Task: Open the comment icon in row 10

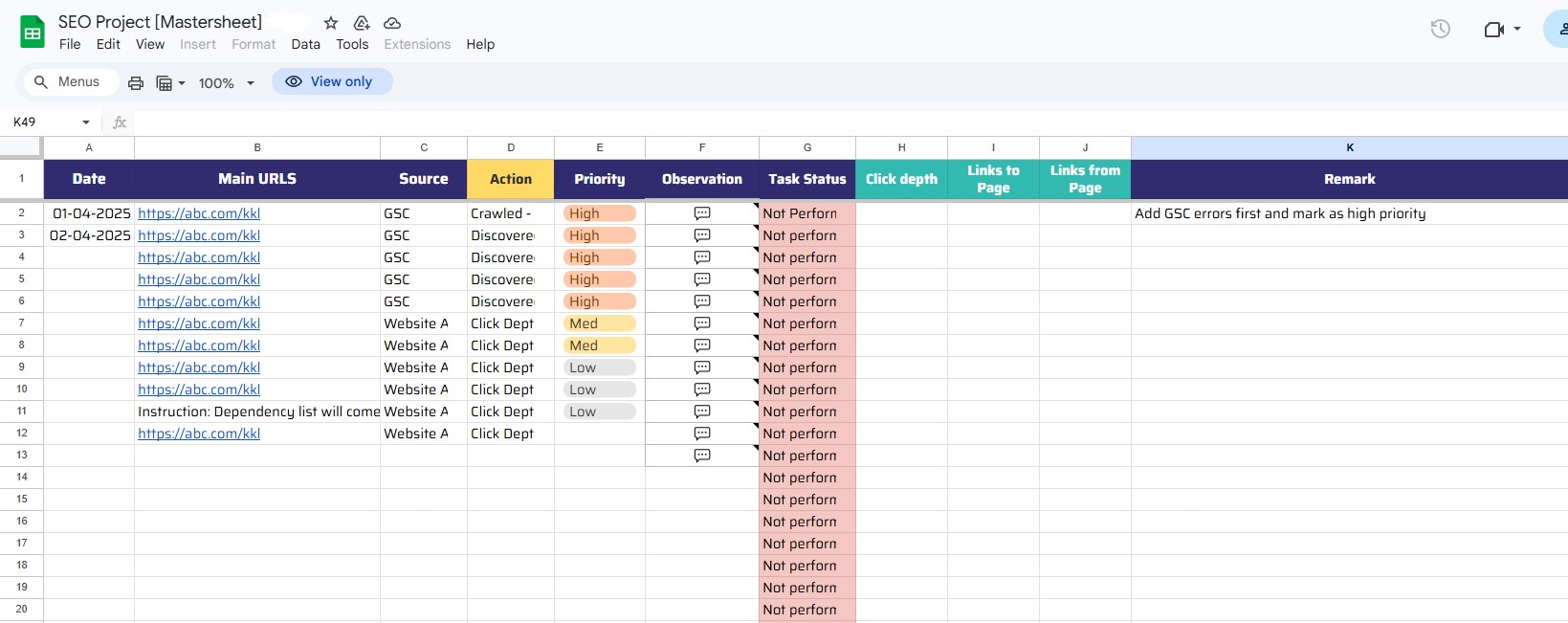Action: coord(702,389)
